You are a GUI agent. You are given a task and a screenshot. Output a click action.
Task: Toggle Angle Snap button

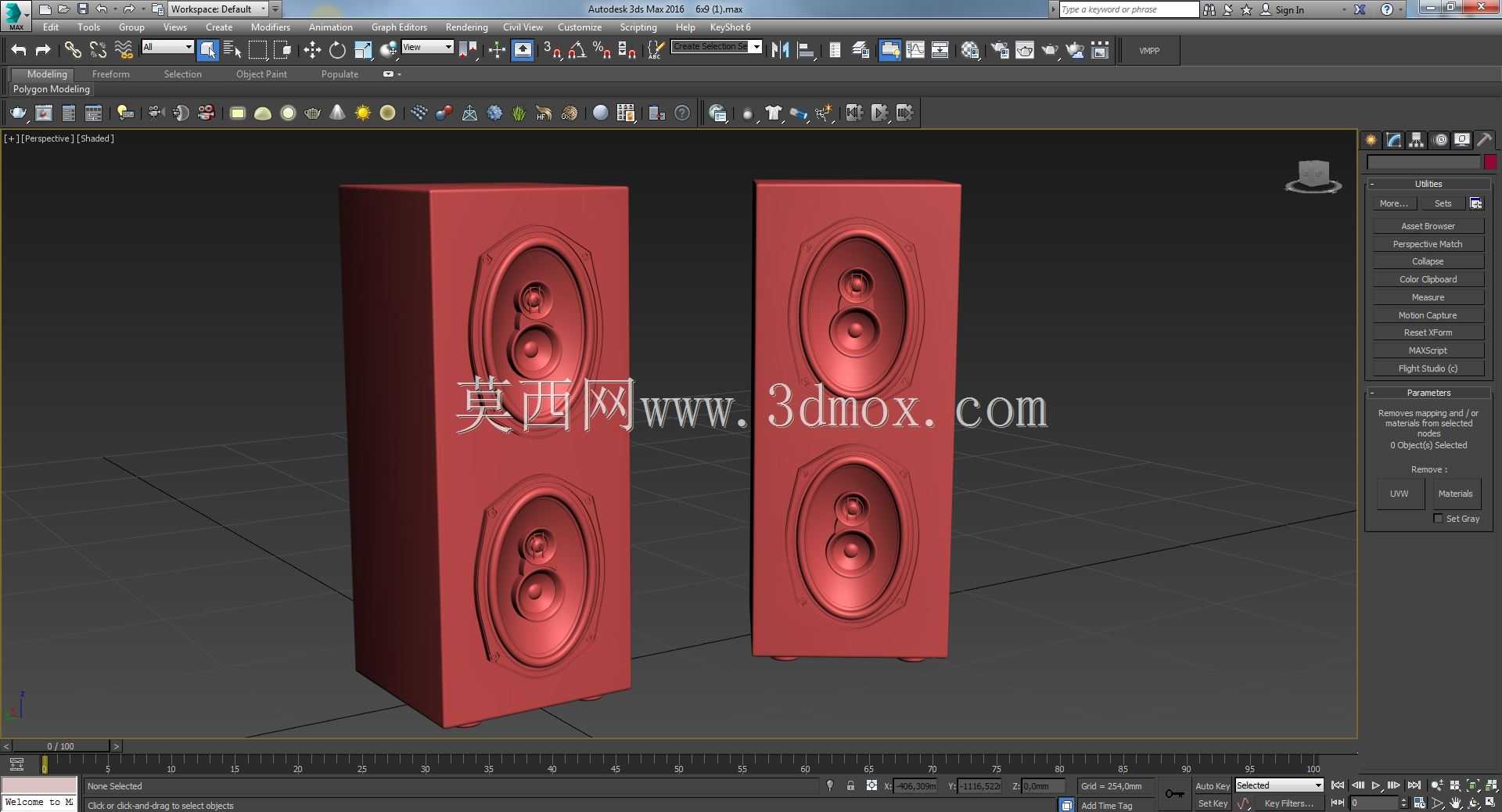577,50
